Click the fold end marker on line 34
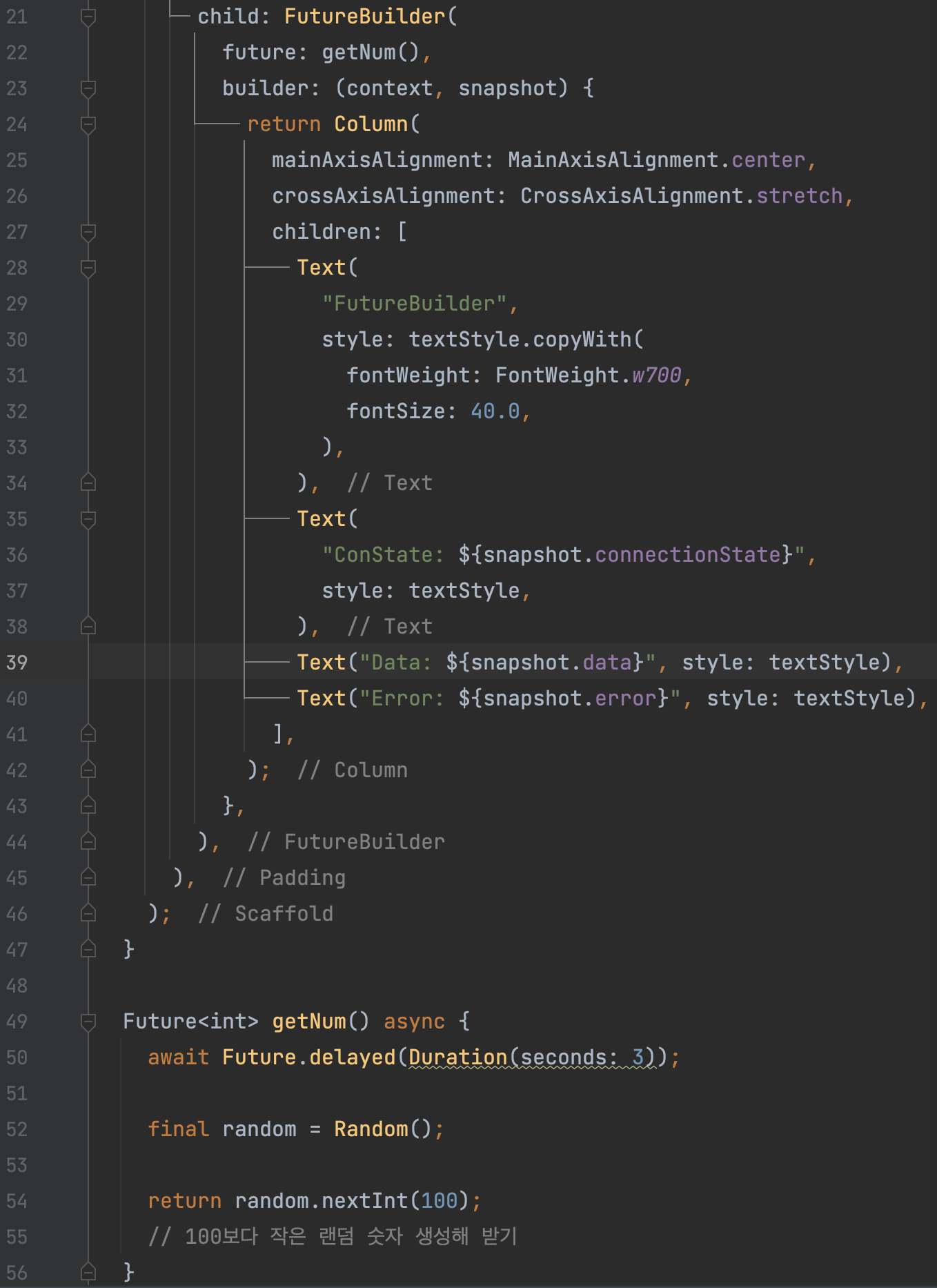Screen dimensions: 937x1288 [x=88, y=482]
